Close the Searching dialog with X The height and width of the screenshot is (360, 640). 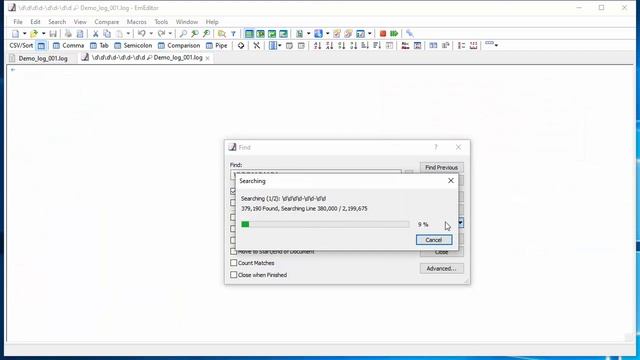click(x=451, y=180)
